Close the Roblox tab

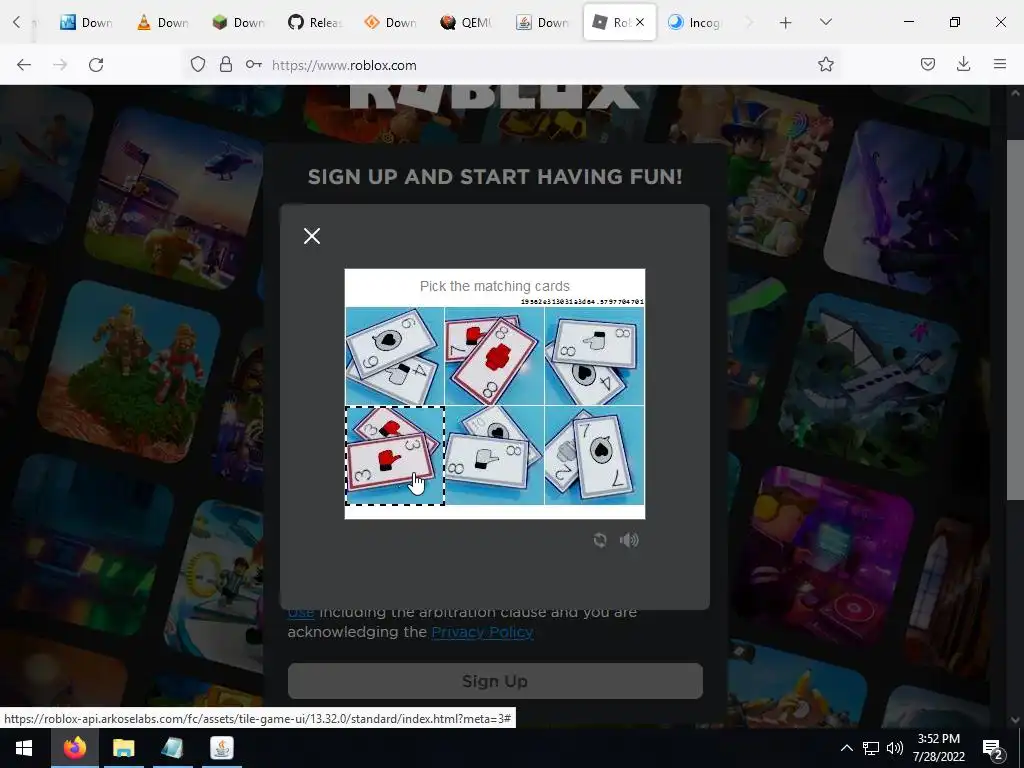pyautogui.click(x=640, y=22)
